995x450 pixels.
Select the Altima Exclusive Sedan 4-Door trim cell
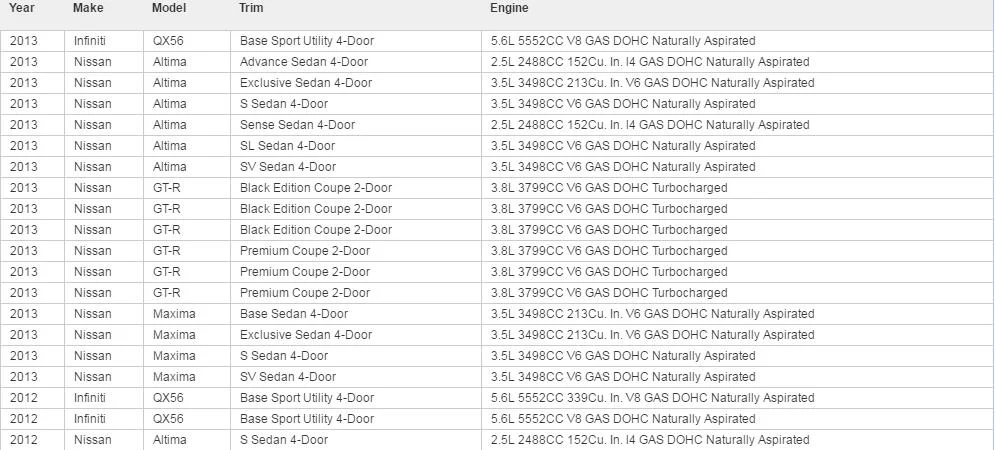[356, 83]
